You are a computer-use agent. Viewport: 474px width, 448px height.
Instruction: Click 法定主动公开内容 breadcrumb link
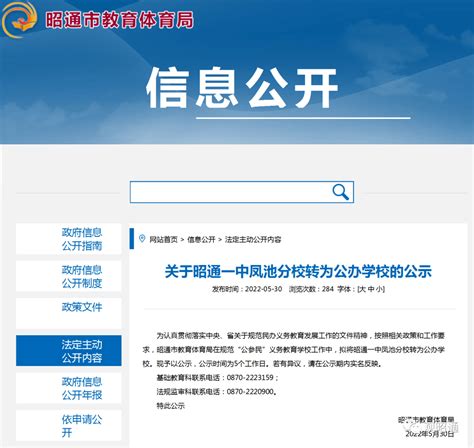[x=253, y=239]
